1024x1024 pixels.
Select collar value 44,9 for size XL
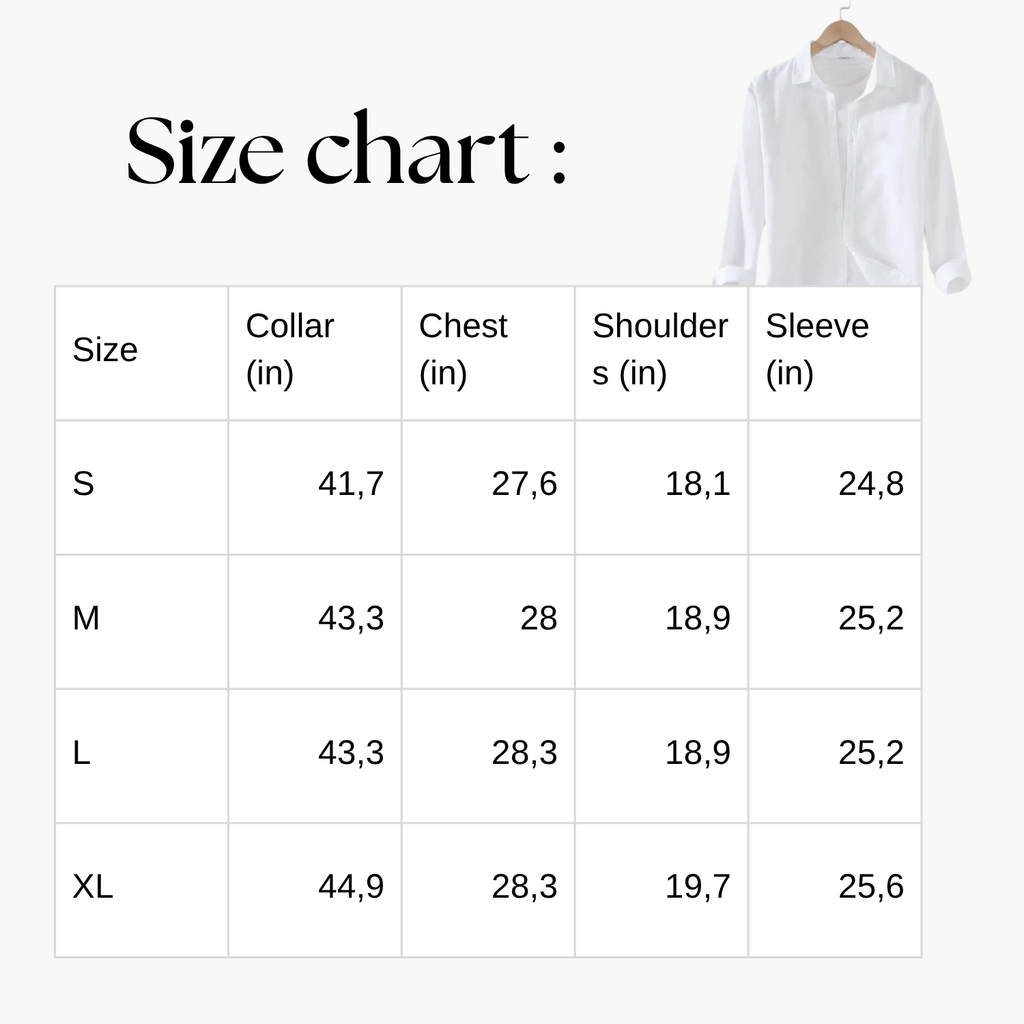(351, 888)
